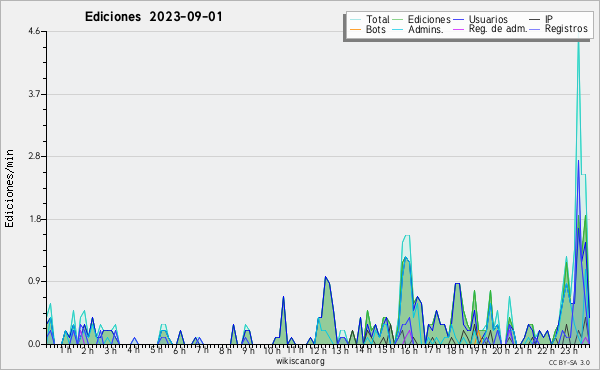
Task: Click the '22 h' x-axis label
Action: coord(546,350)
